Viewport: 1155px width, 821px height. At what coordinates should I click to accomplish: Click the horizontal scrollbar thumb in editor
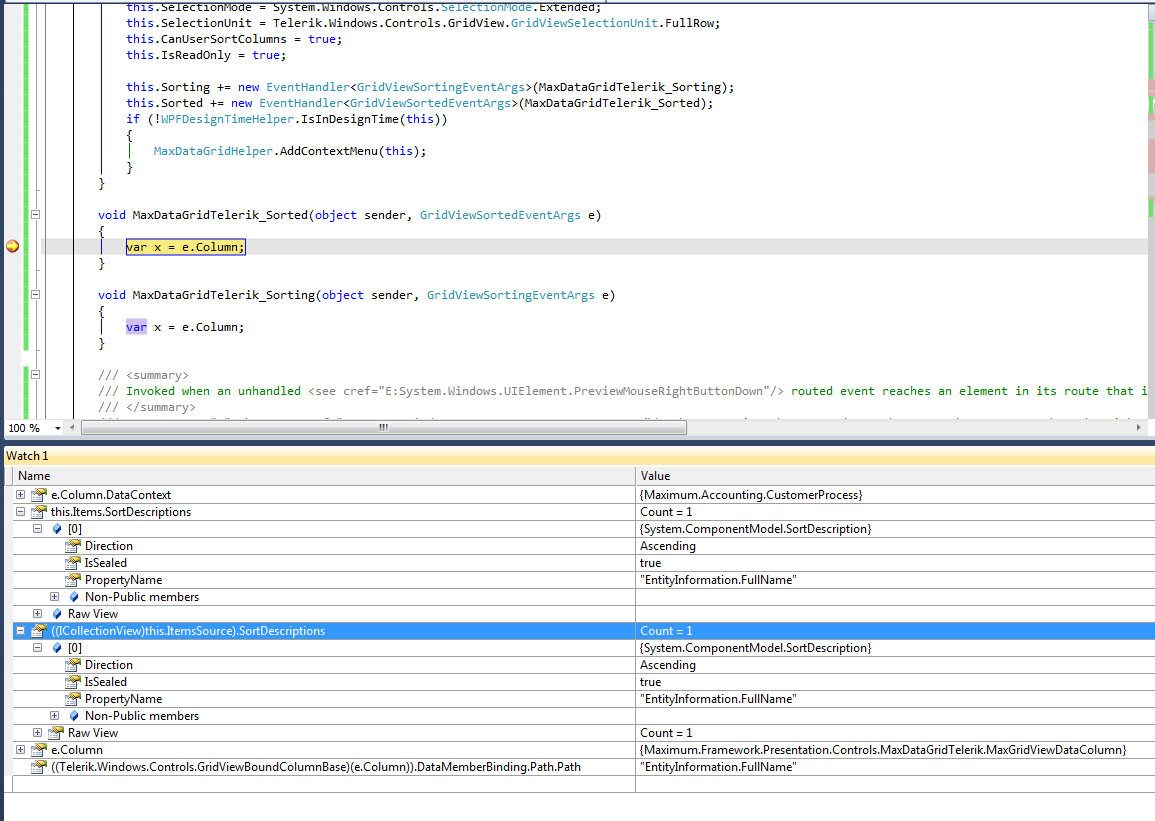click(x=384, y=428)
